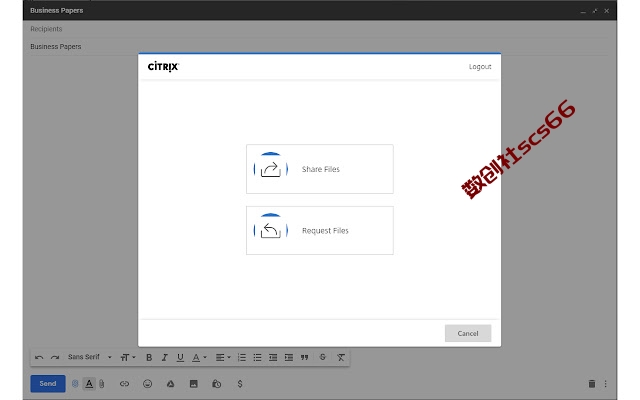The width and height of the screenshot is (640, 400).
Task: Click the Recipients field
Action: point(320,29)
